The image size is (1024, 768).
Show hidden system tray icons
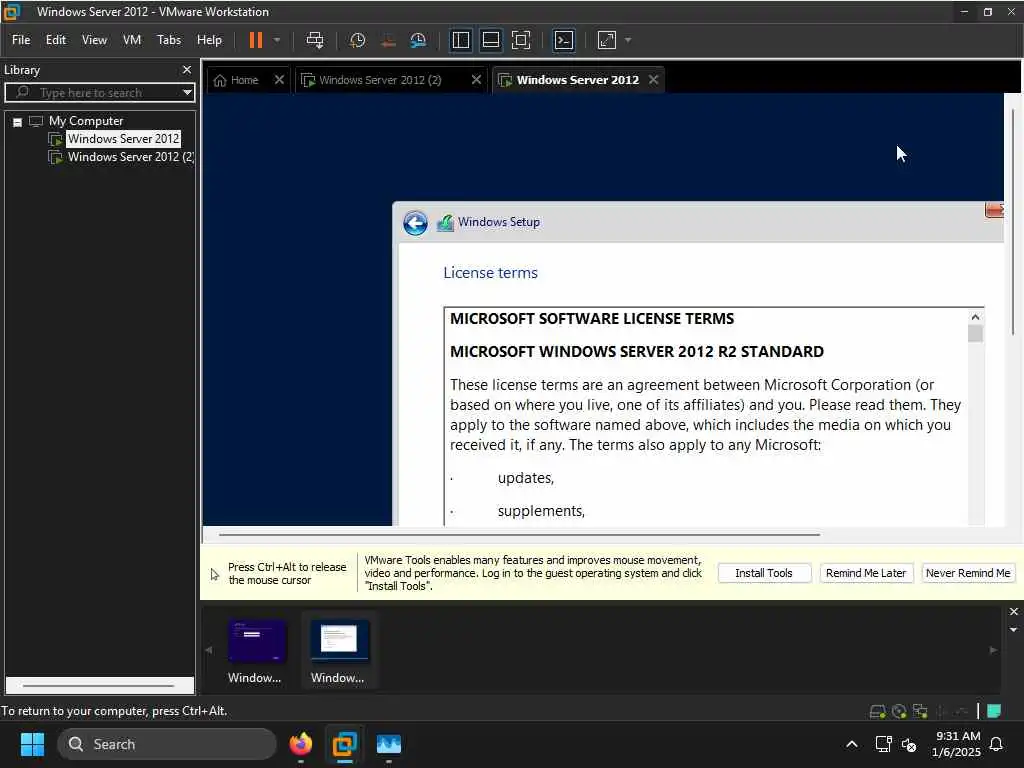852,744
